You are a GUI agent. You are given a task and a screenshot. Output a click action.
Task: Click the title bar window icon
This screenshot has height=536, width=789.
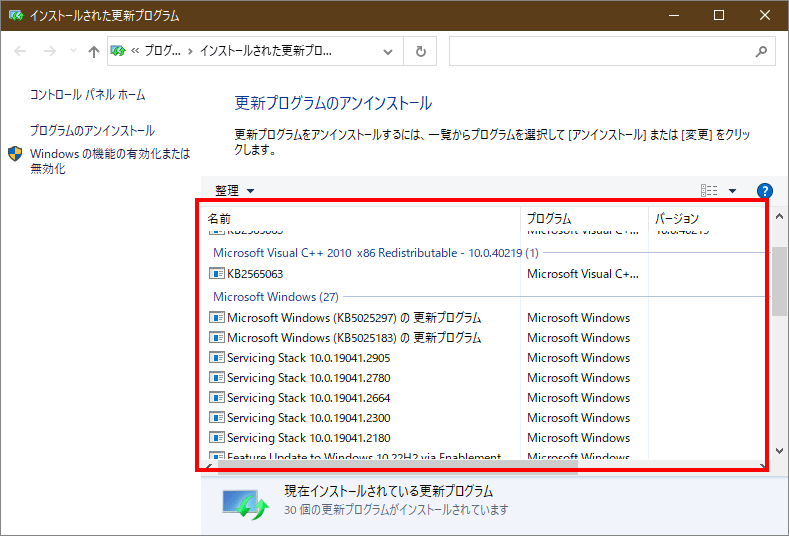(x=16, y=15)
